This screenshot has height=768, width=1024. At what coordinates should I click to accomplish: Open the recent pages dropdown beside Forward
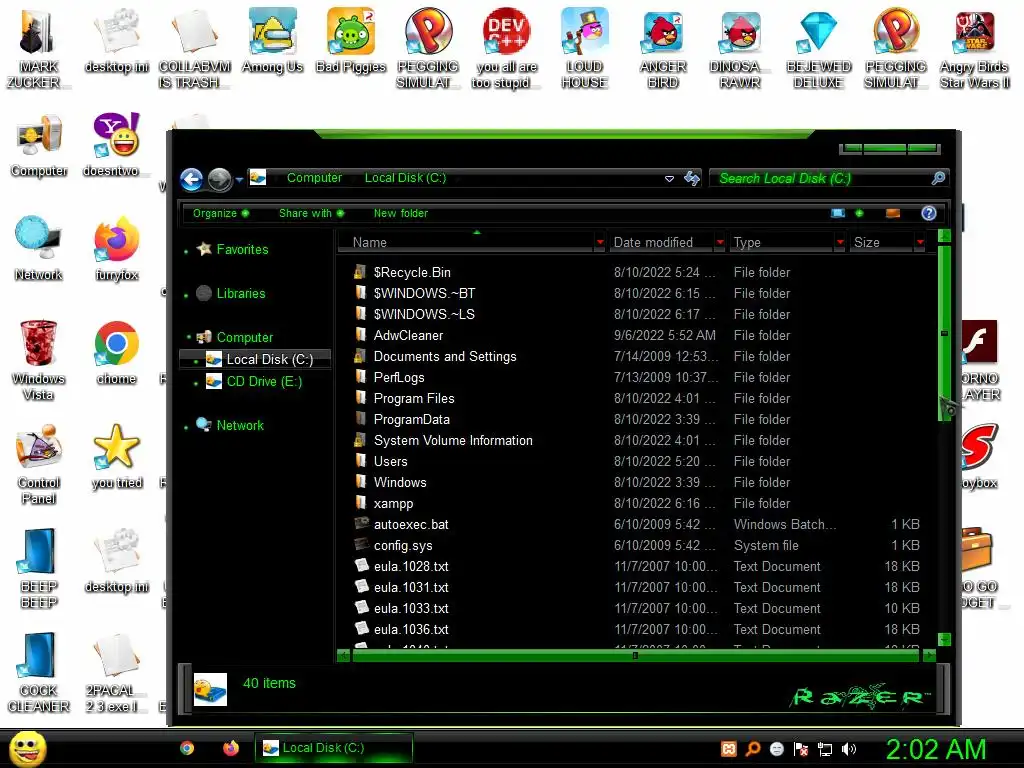(240, 180)
